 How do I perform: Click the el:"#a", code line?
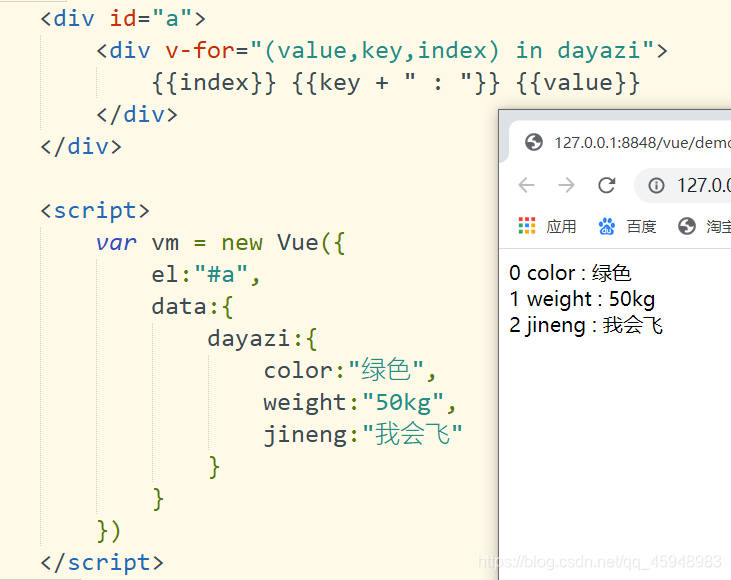click(x=206, y=275)
